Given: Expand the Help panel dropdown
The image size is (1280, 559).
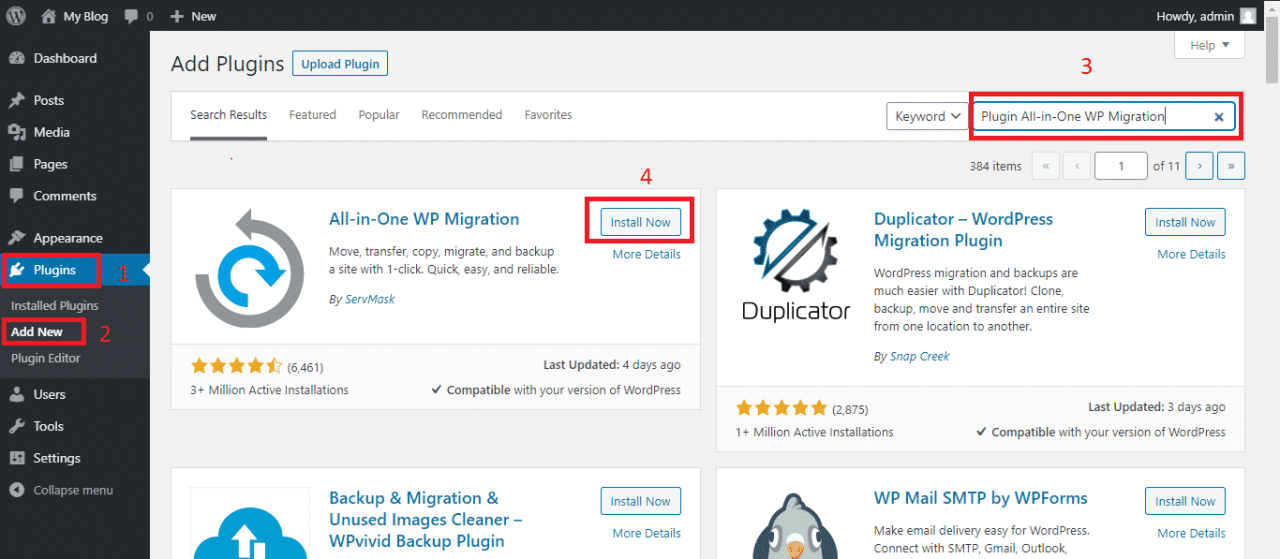Looking at the screenshot, I should tap(1209, 45).
